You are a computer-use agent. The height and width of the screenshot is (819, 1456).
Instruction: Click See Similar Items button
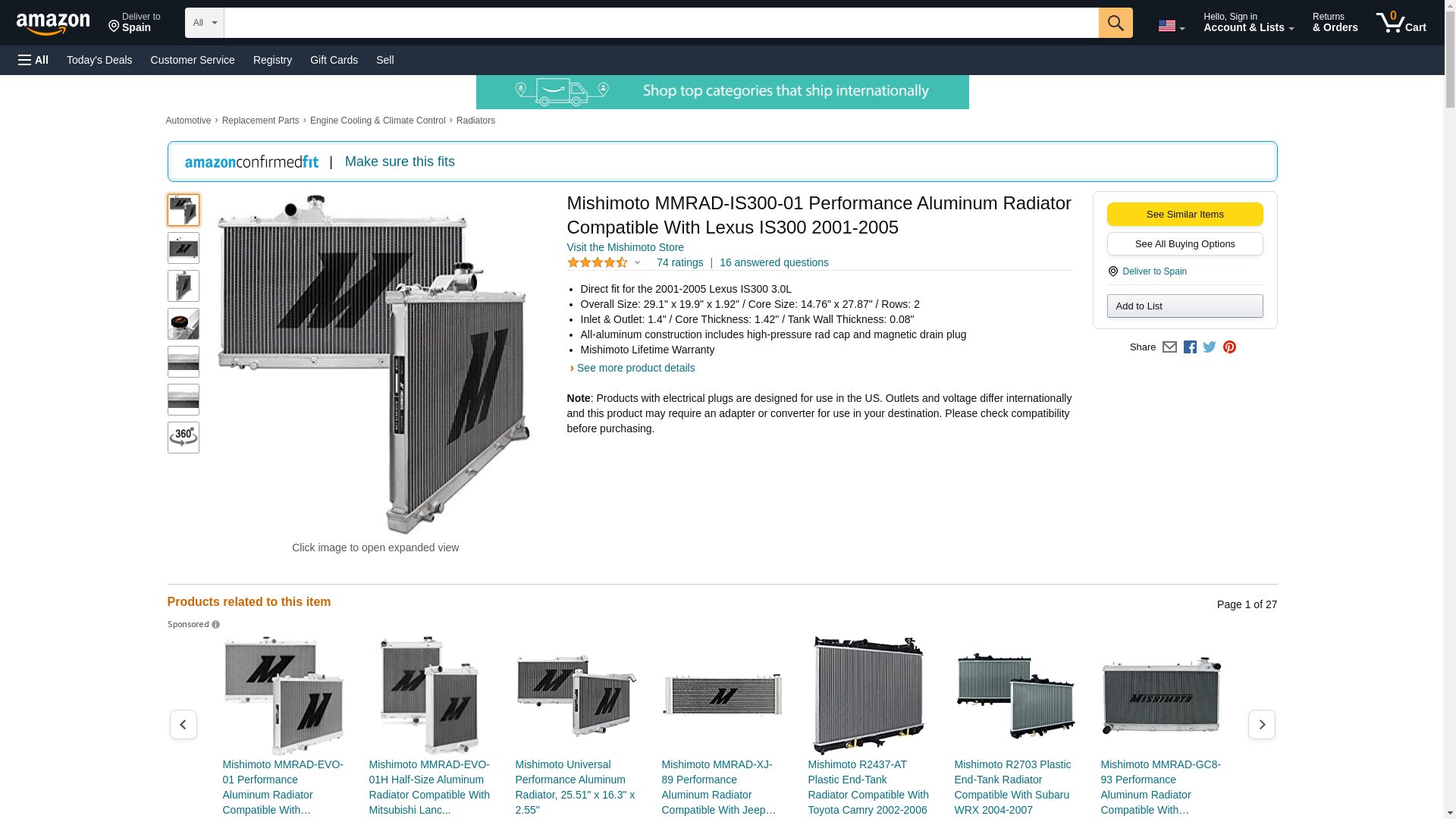[x=1185, y=214]
